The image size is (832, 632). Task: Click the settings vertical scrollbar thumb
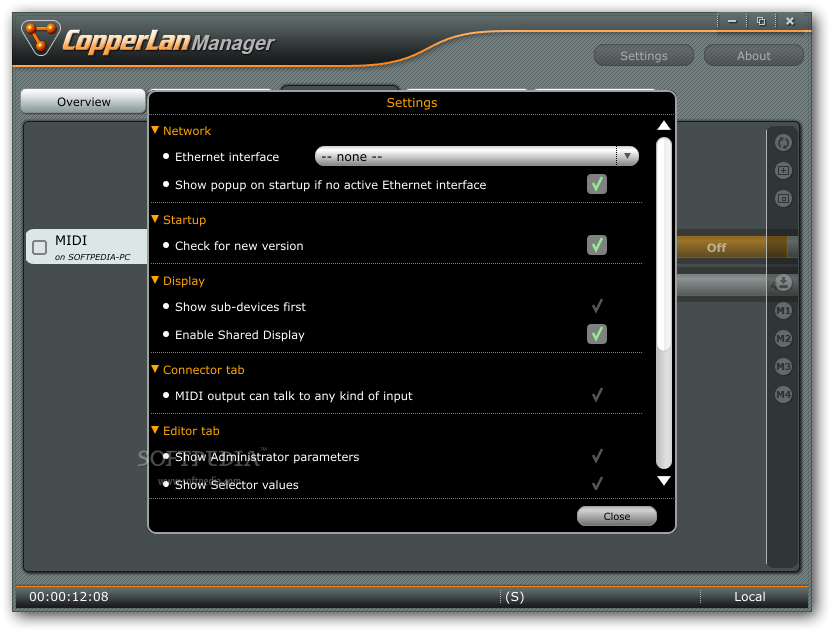(664, 243)
